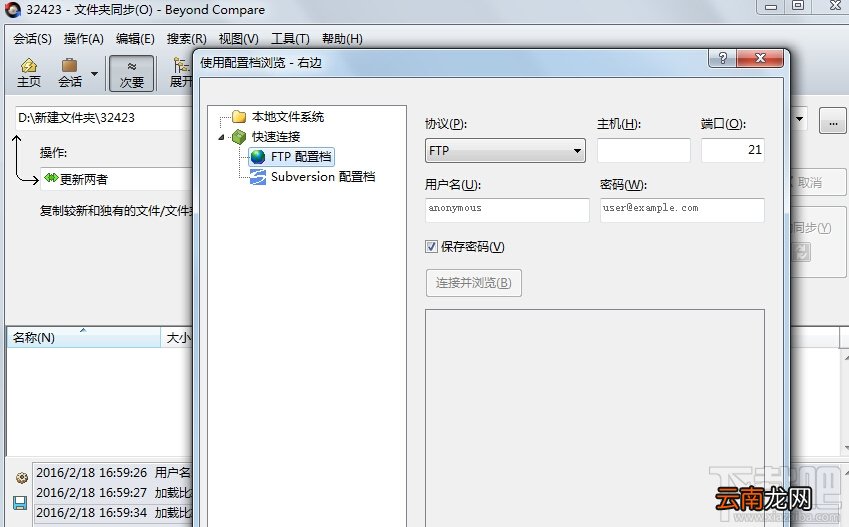
Task: Select log entry 2016/2/18 16:59:26
Action: [113, 473]
